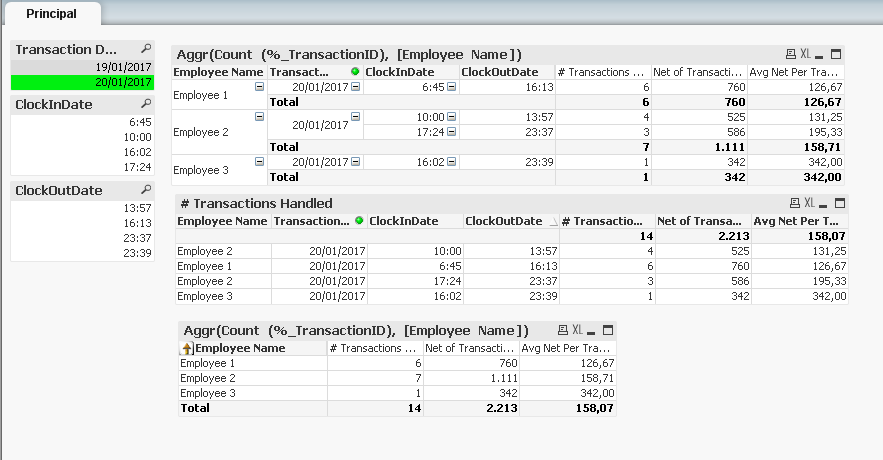Export # Transactions Handled table to Excel

(x=809, y=203)
